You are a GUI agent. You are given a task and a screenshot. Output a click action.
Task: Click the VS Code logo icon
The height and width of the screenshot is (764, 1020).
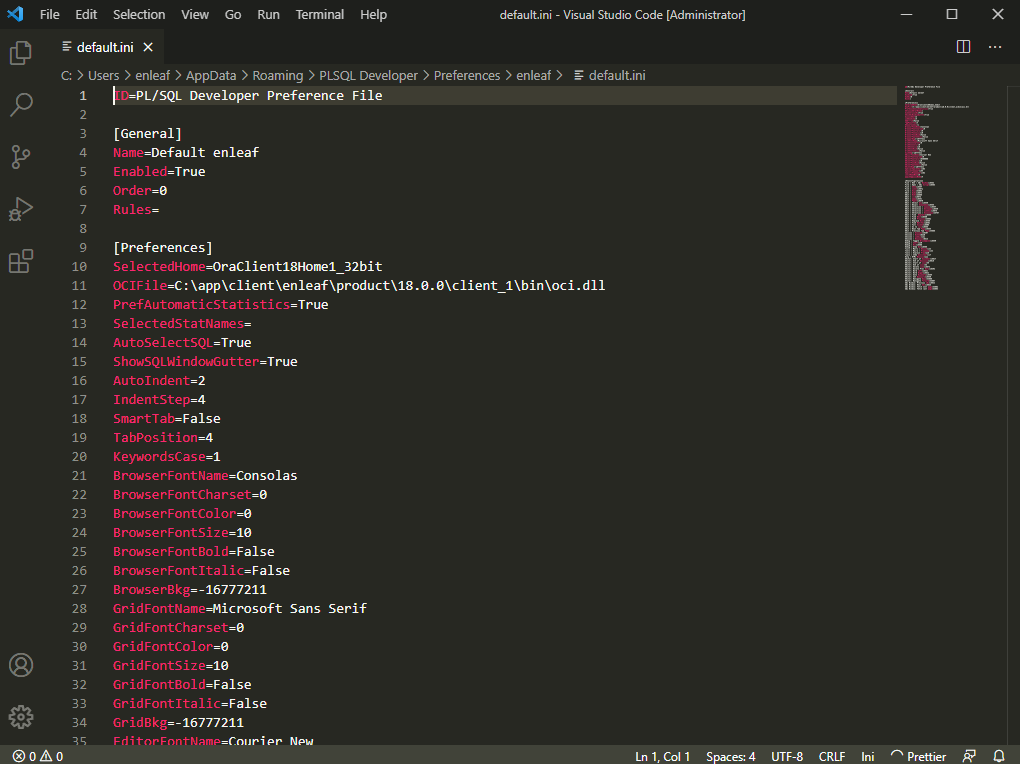[16, 14]
